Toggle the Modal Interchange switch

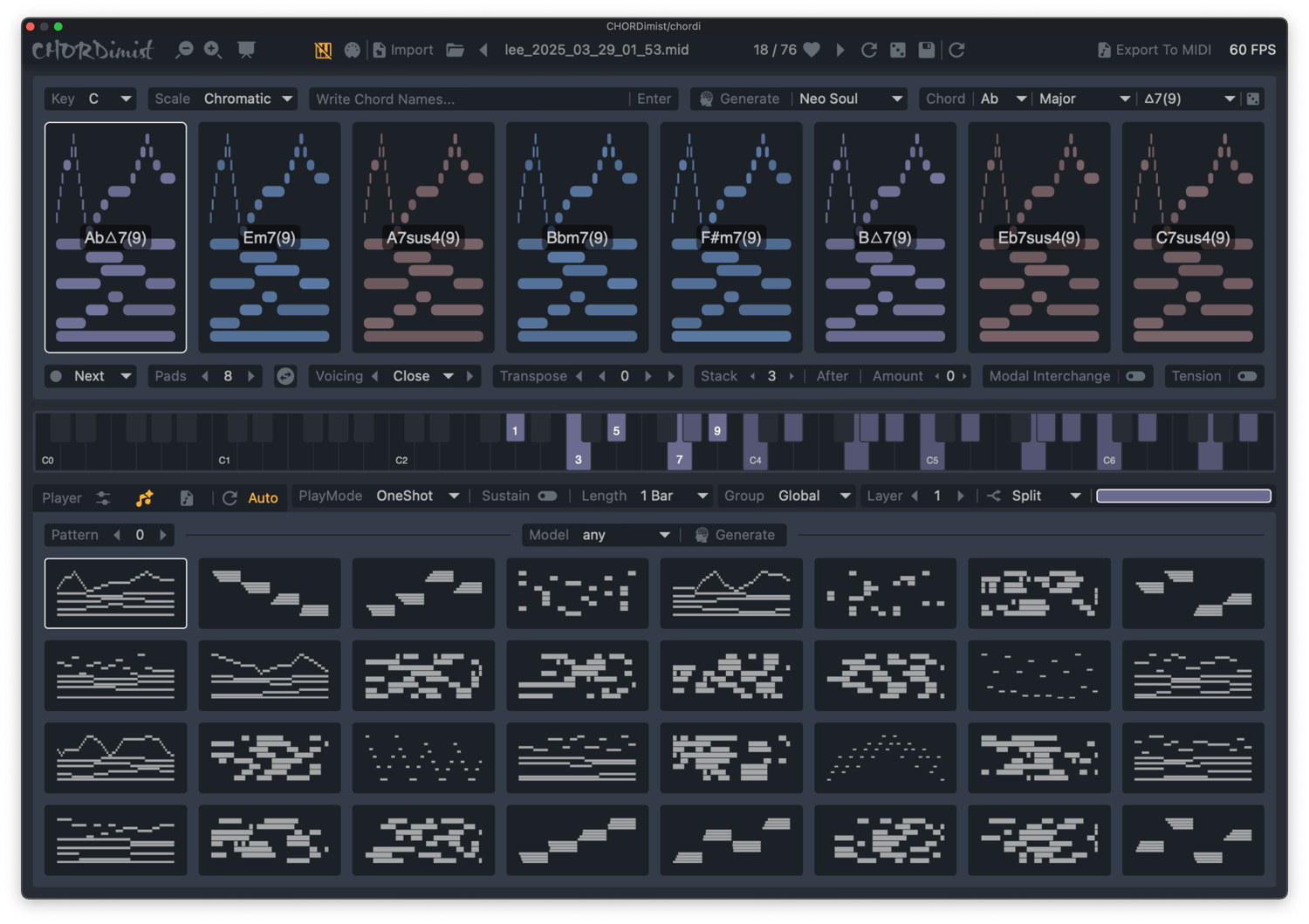point(1135,376)
